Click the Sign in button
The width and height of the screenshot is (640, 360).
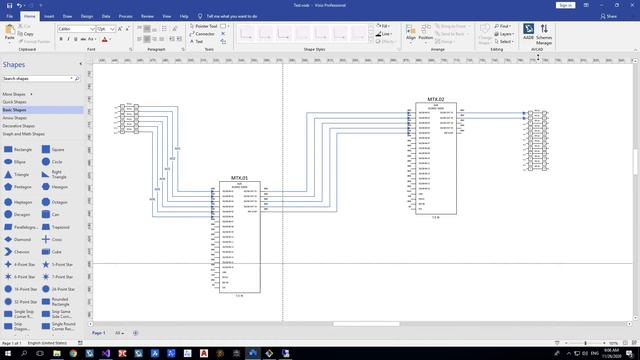(565, 5)
